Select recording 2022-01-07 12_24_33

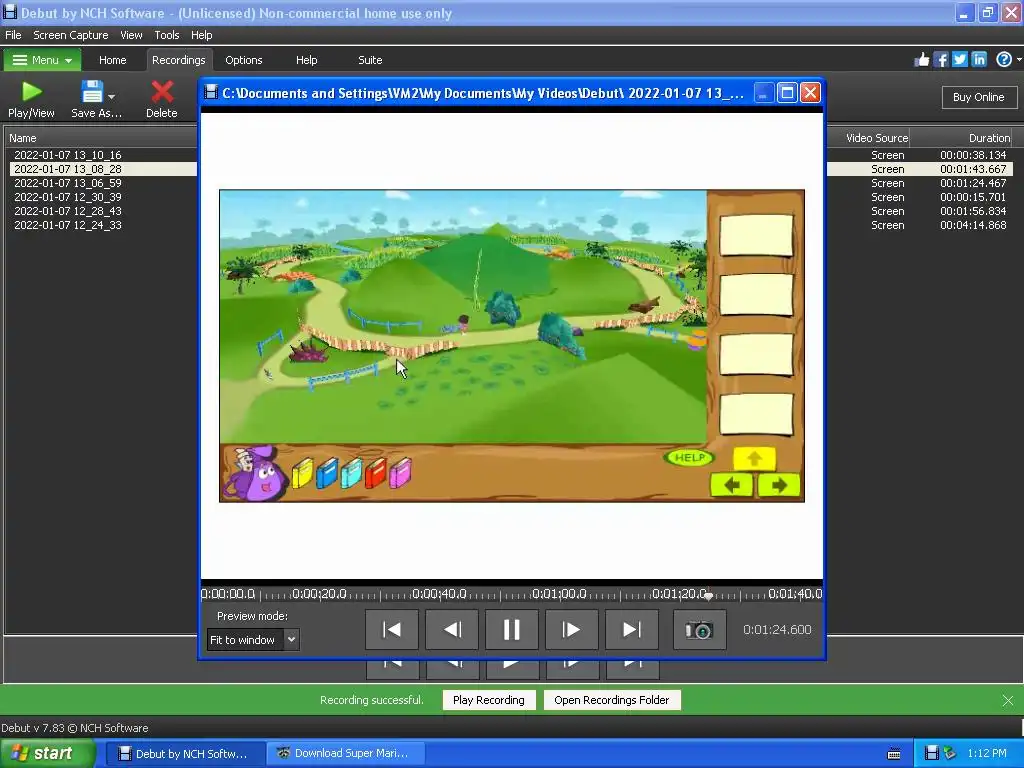click(68, 225)
